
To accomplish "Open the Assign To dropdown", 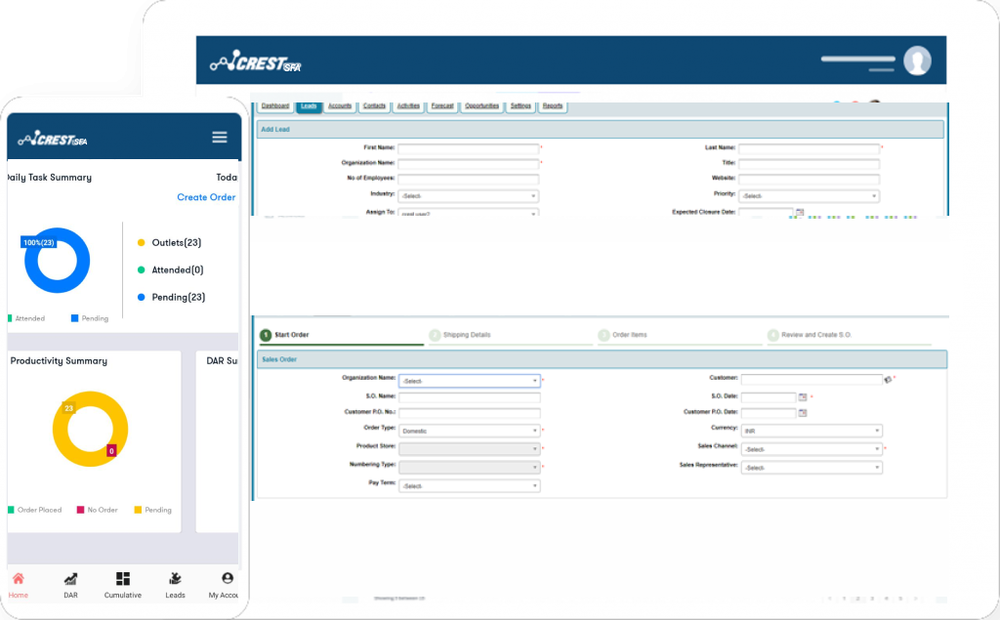I will pyautogui.click(x=468, y=212).
